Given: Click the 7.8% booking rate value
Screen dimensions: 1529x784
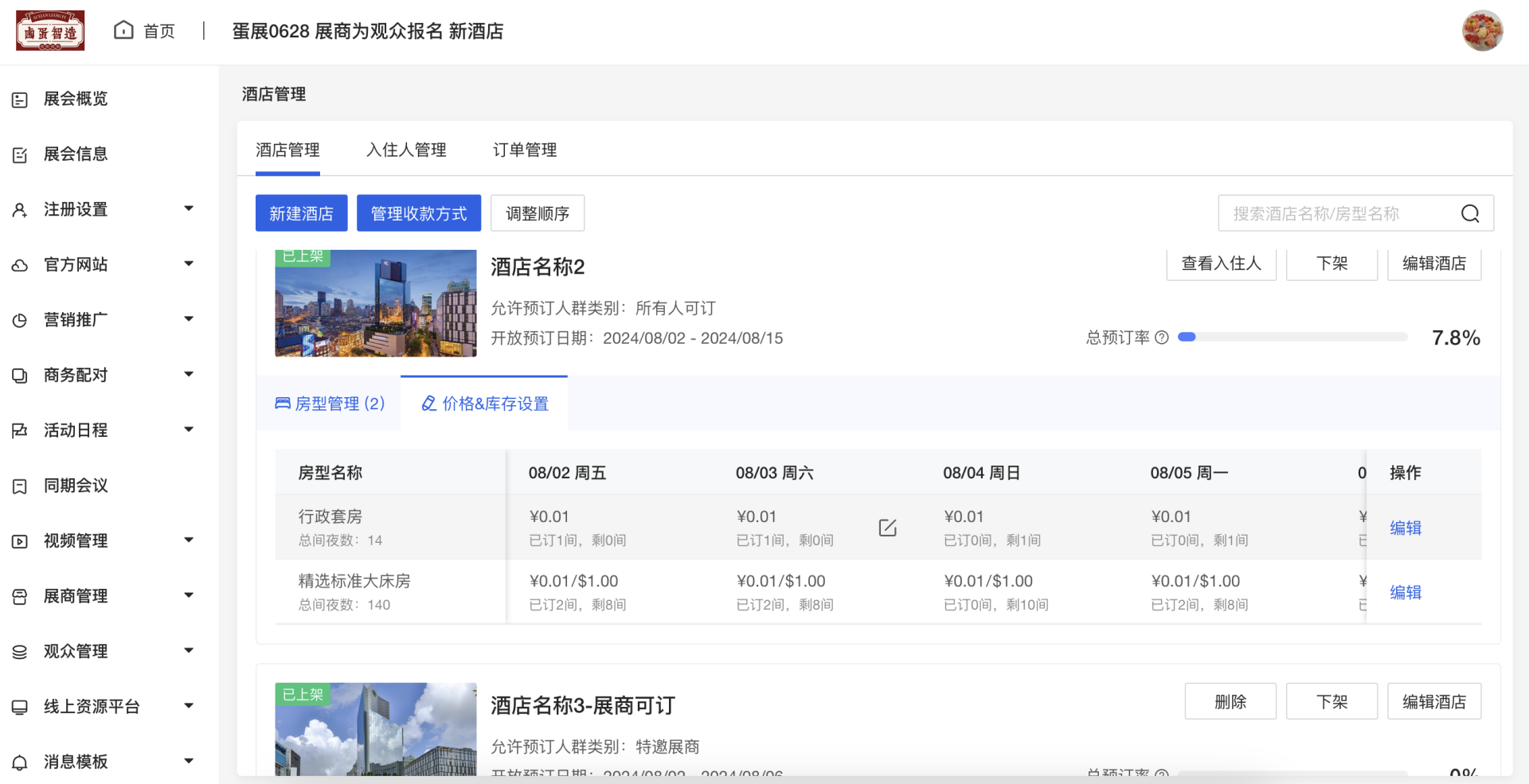Looking at the screenshot, I should pos(1456,337).
